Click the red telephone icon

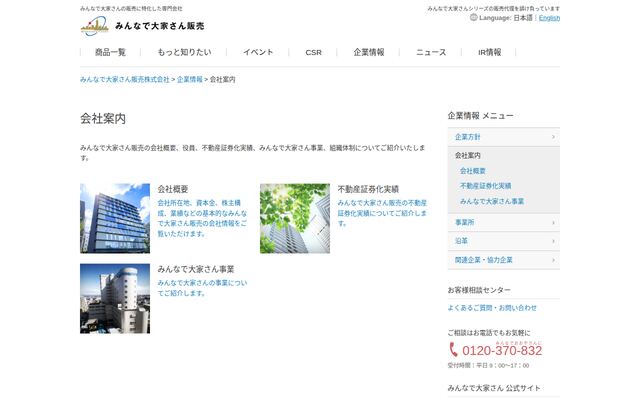tap(453, 350)
